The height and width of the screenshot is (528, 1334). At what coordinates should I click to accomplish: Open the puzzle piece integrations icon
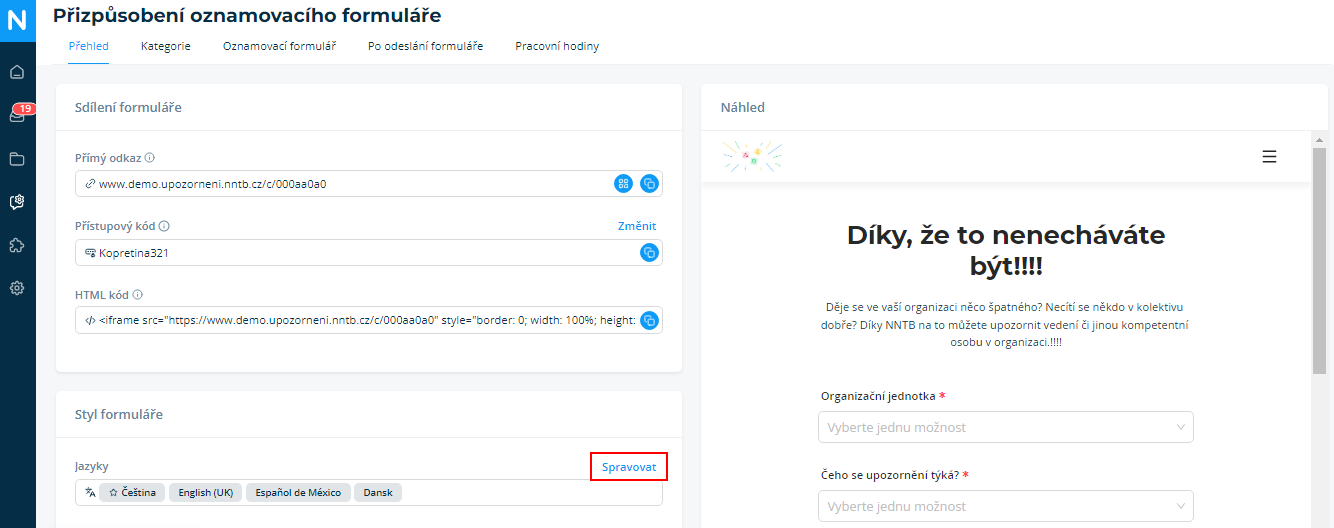pos(17,245)
